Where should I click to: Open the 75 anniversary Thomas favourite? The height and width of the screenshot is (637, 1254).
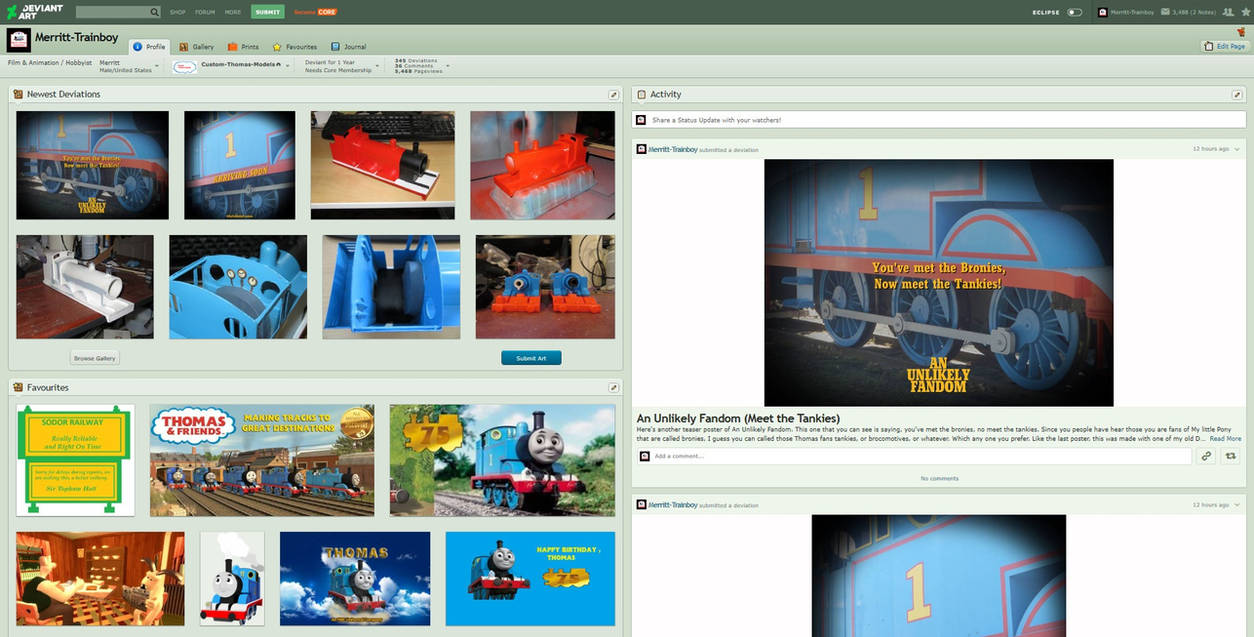[502, 460]
